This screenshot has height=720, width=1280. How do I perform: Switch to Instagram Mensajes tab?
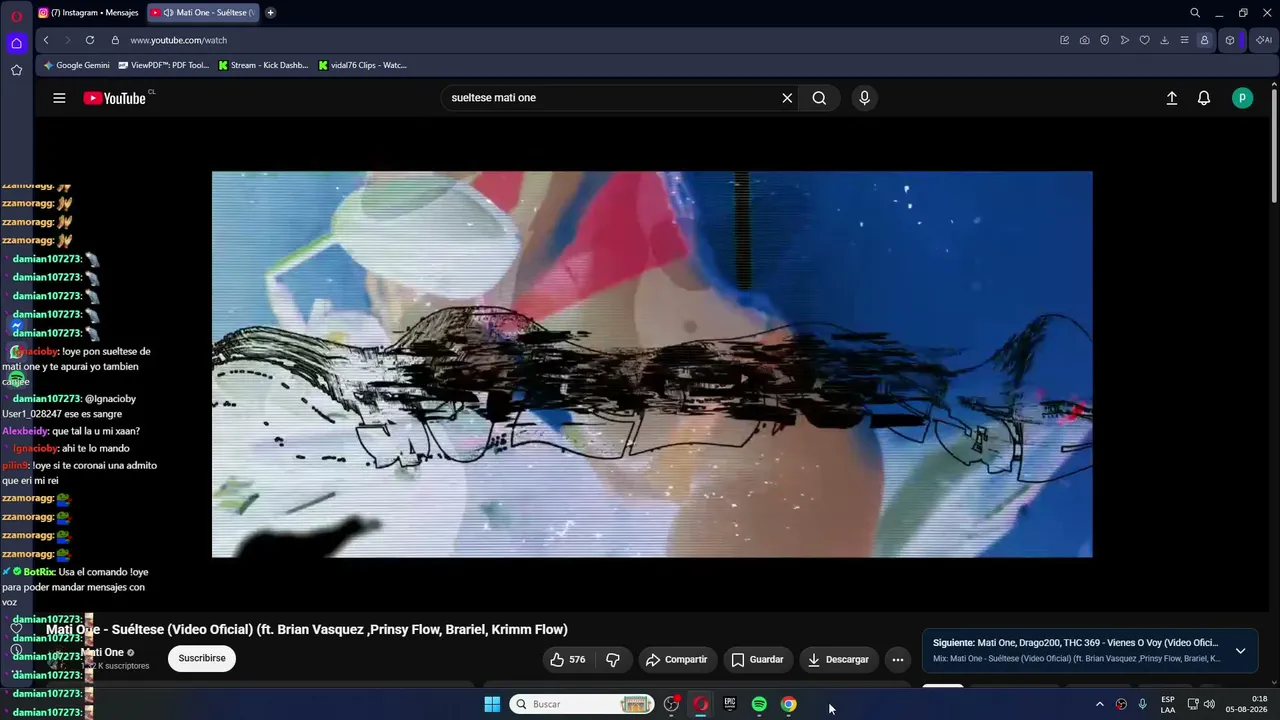click(x=89, y=13)
